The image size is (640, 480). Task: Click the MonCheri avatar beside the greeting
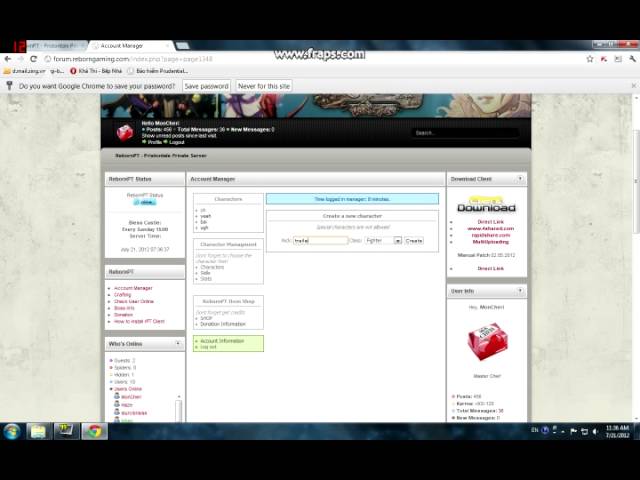coord(125,133)
